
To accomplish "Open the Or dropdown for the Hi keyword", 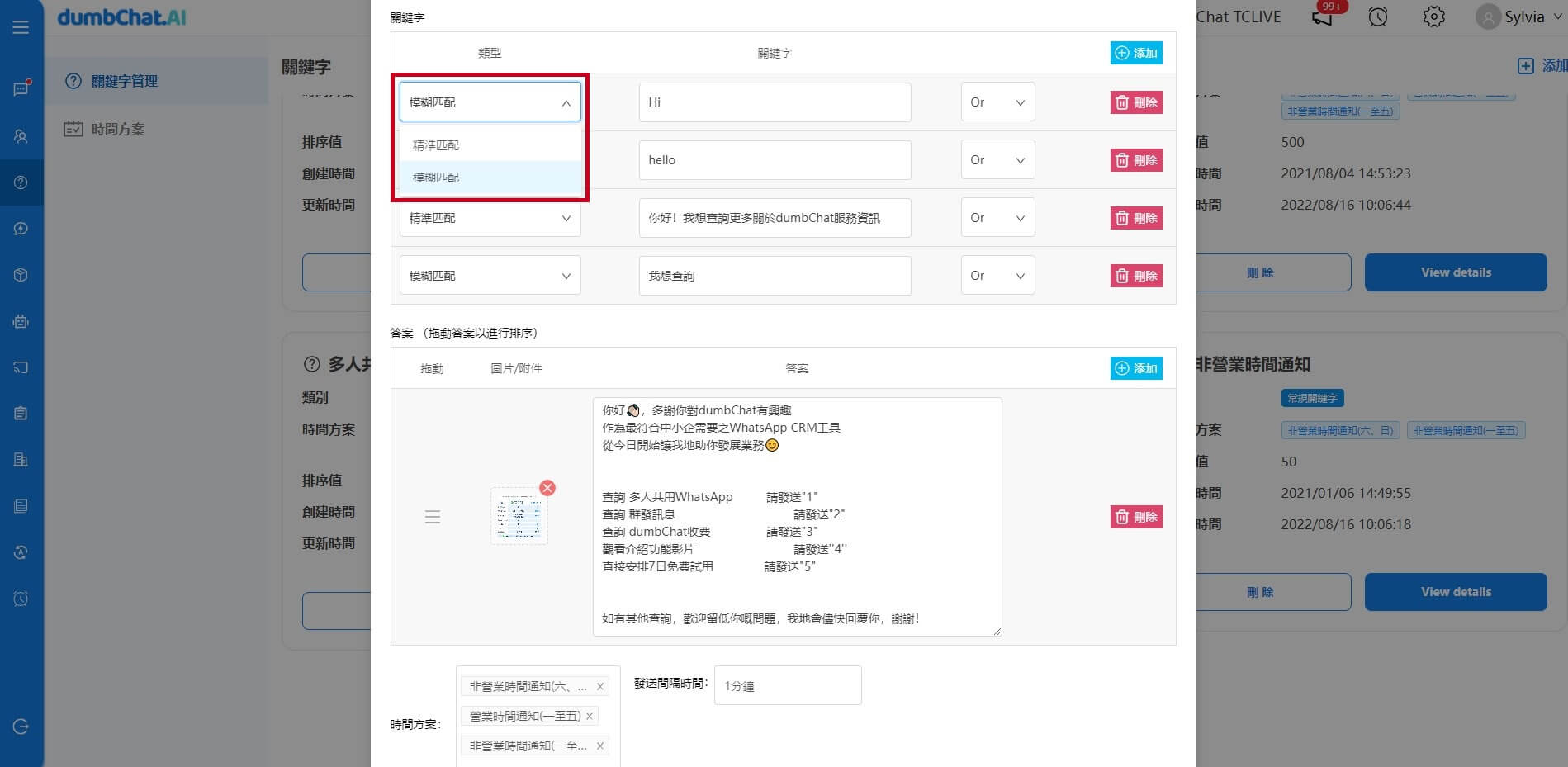I will tap(997, 102).
